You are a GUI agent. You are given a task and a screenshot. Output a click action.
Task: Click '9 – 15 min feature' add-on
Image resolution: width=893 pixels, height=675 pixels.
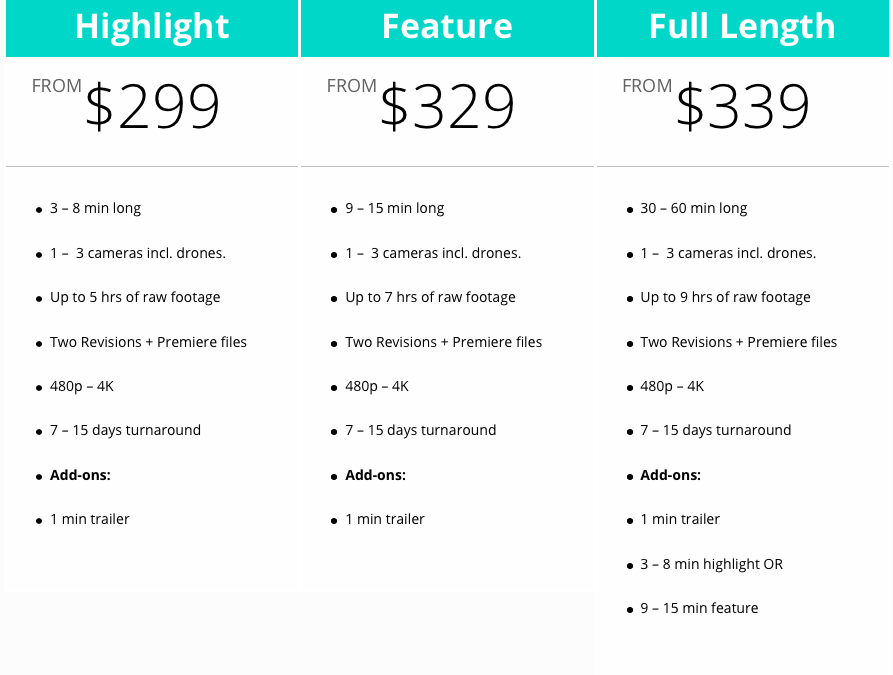click(699, 608)
